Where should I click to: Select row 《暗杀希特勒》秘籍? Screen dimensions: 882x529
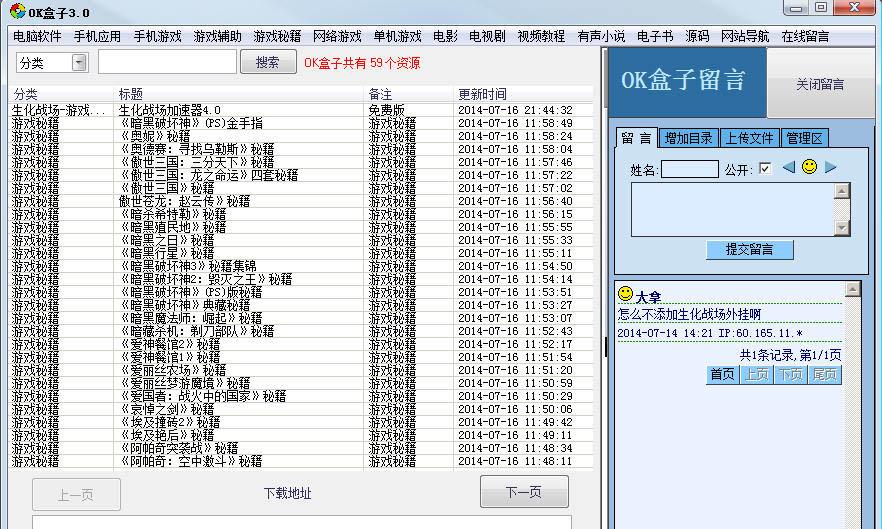coord(301,214)
